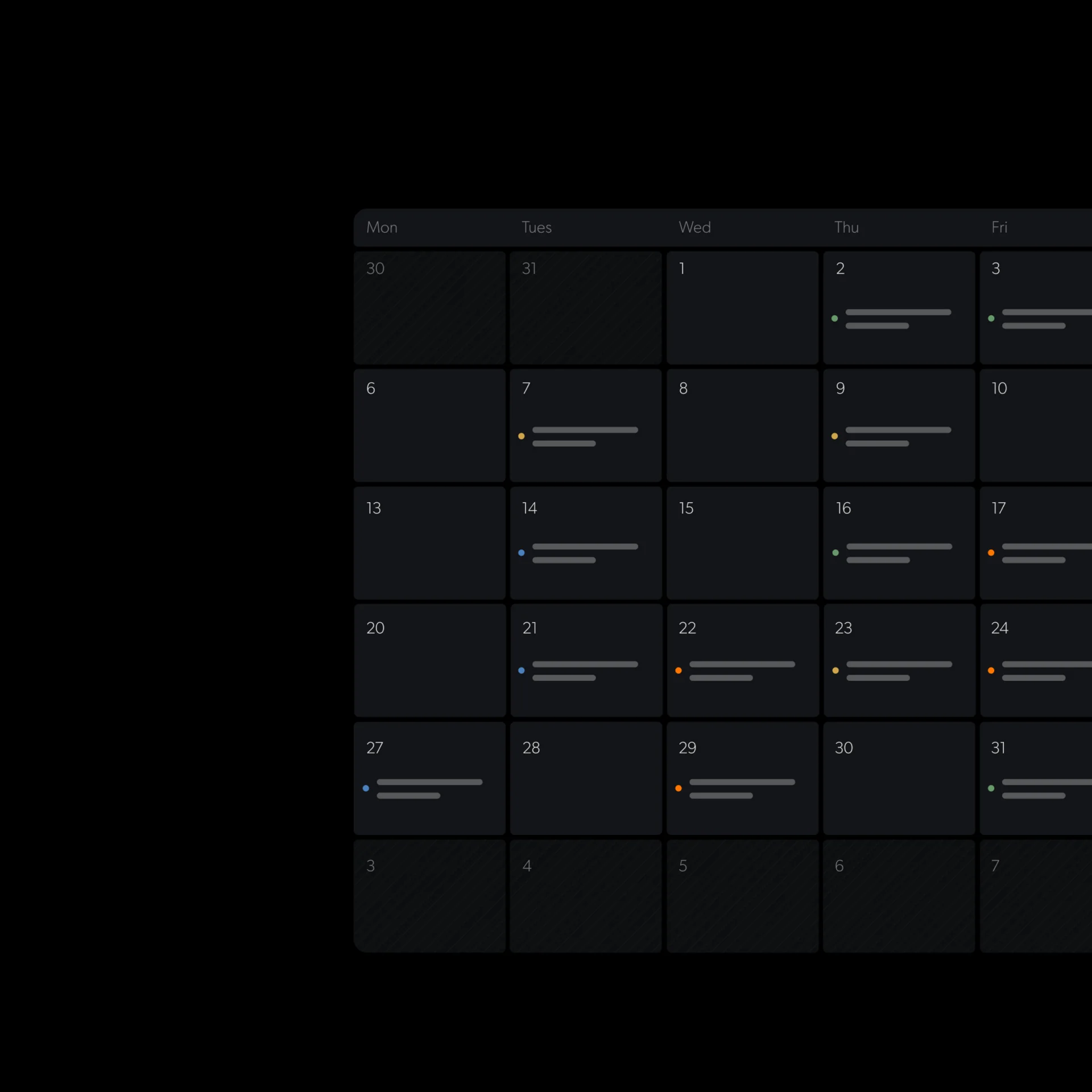Select the next-month day 5 cell
1092x1092 pixels.
point(742,896)
